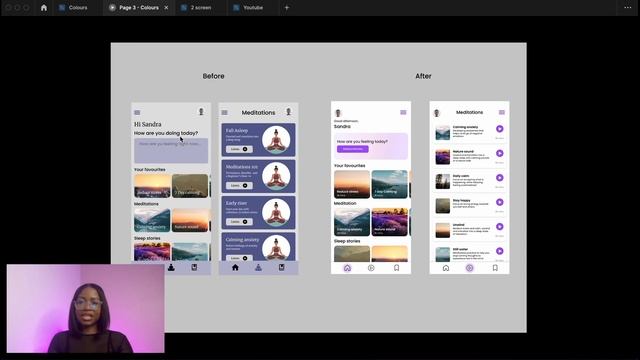The image size is (640, 360).
Task: Tap home icon in After Meditations navbar
Action: click(446, 268)
